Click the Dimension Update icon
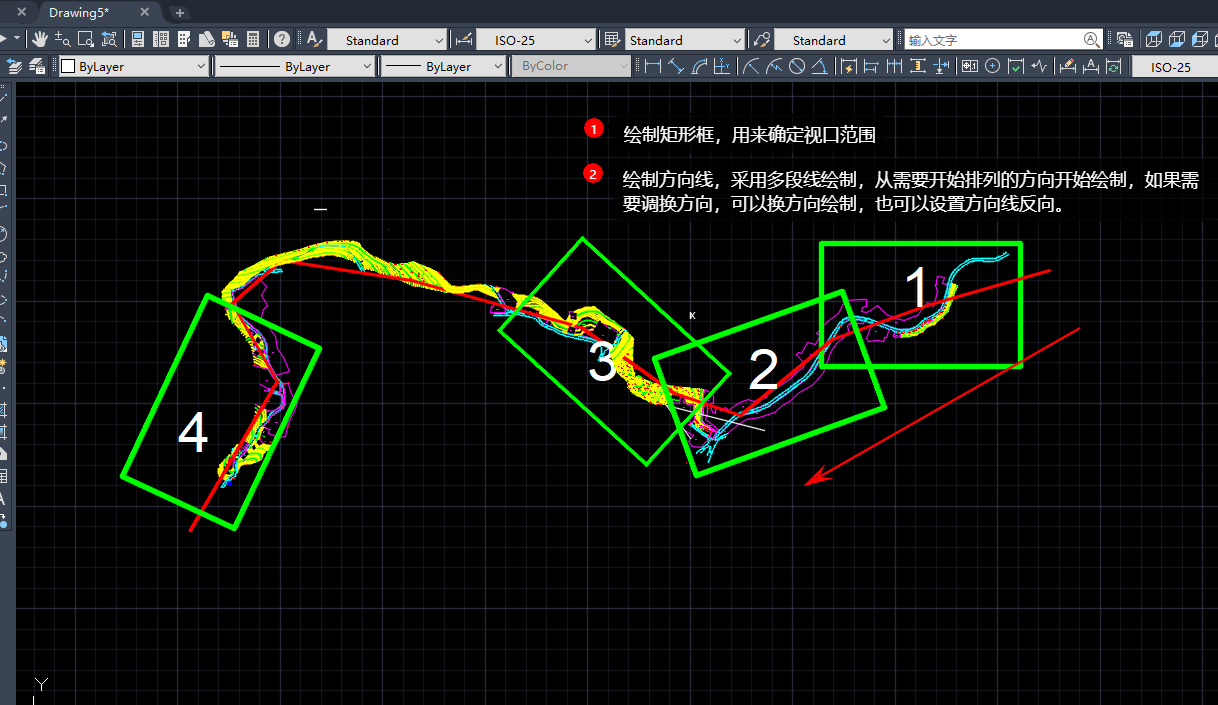The height and width of the screenshot is (705, 1218). 1114,66
